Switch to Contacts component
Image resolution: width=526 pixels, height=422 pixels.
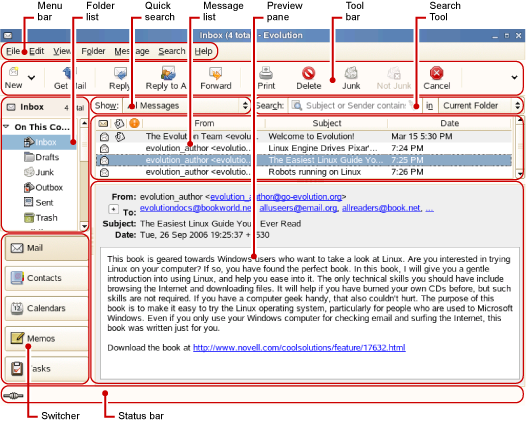point(46,278)
